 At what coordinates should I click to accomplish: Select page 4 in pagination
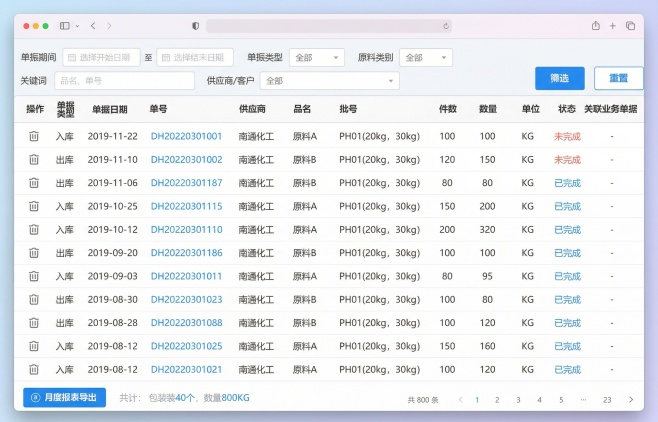click(539, 400)
